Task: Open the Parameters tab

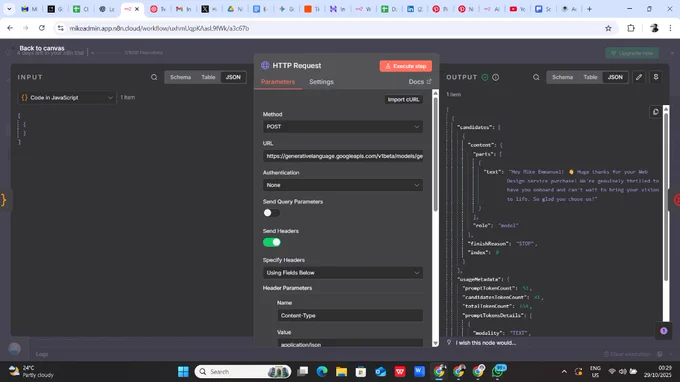Action: pos(278,82)
